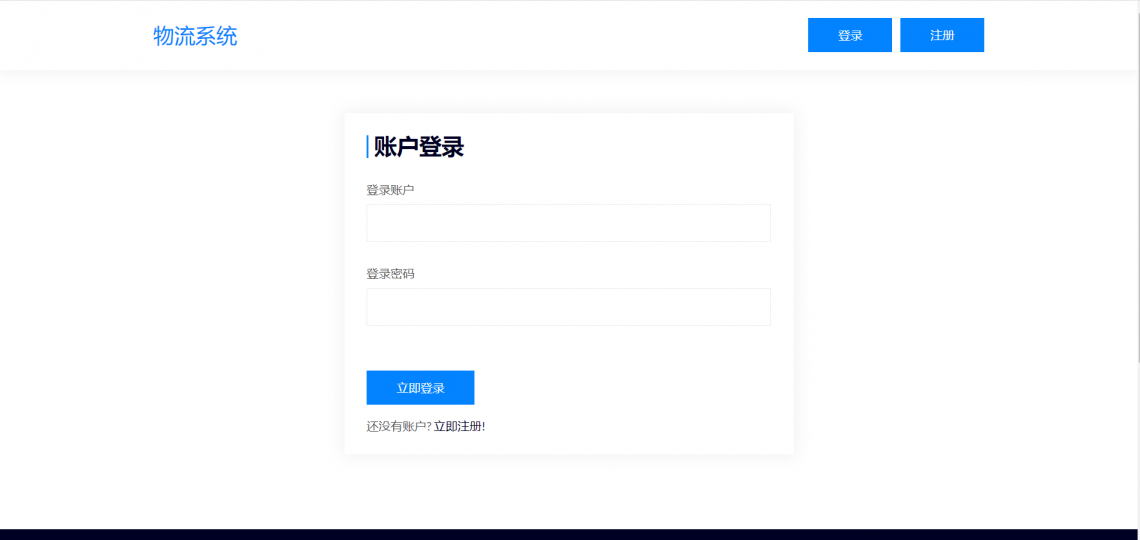Click the 还没有账户? text
The width and height of the screenshot is (1140, 540).
click(399, 427)
